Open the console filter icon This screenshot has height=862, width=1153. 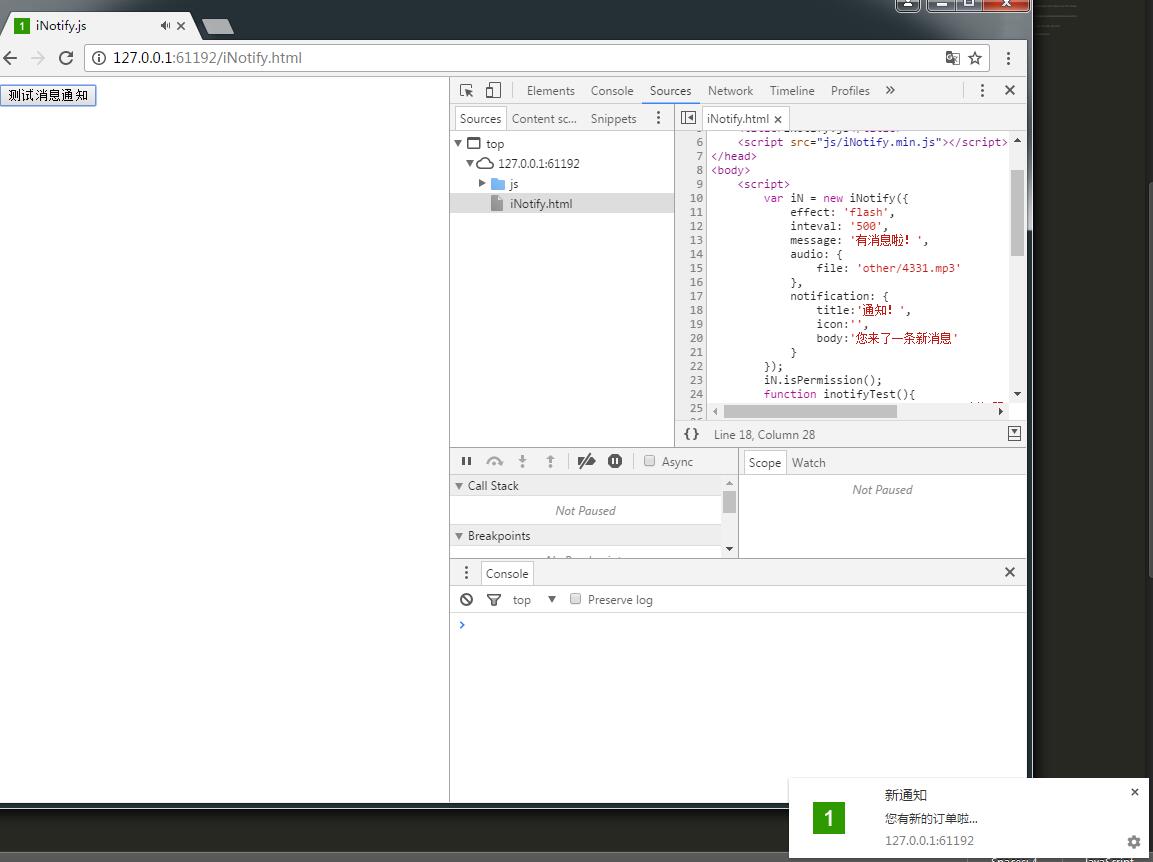(x=493, y=599)
